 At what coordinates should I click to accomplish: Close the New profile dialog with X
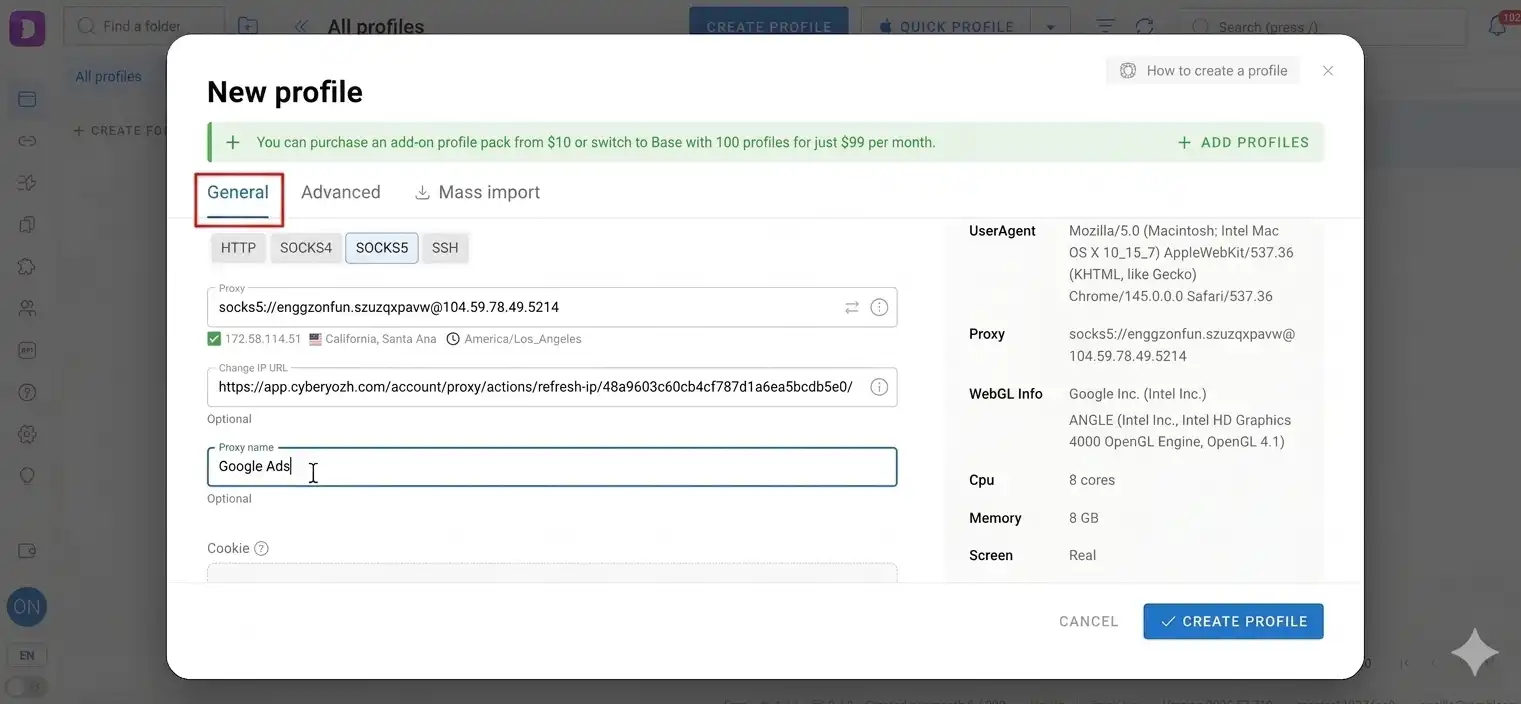[x=1328, y=71]
